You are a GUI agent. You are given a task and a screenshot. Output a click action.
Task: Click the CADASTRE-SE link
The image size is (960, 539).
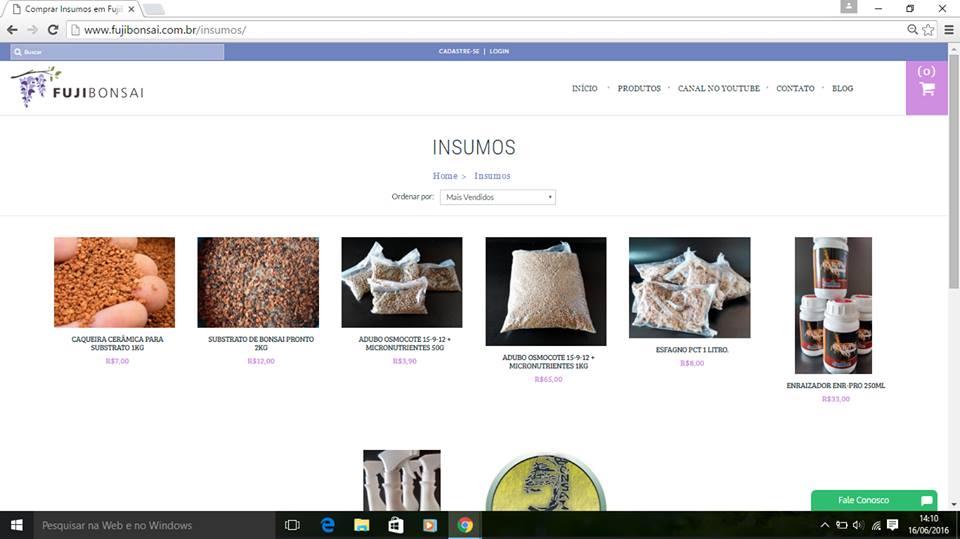(458, 51)
